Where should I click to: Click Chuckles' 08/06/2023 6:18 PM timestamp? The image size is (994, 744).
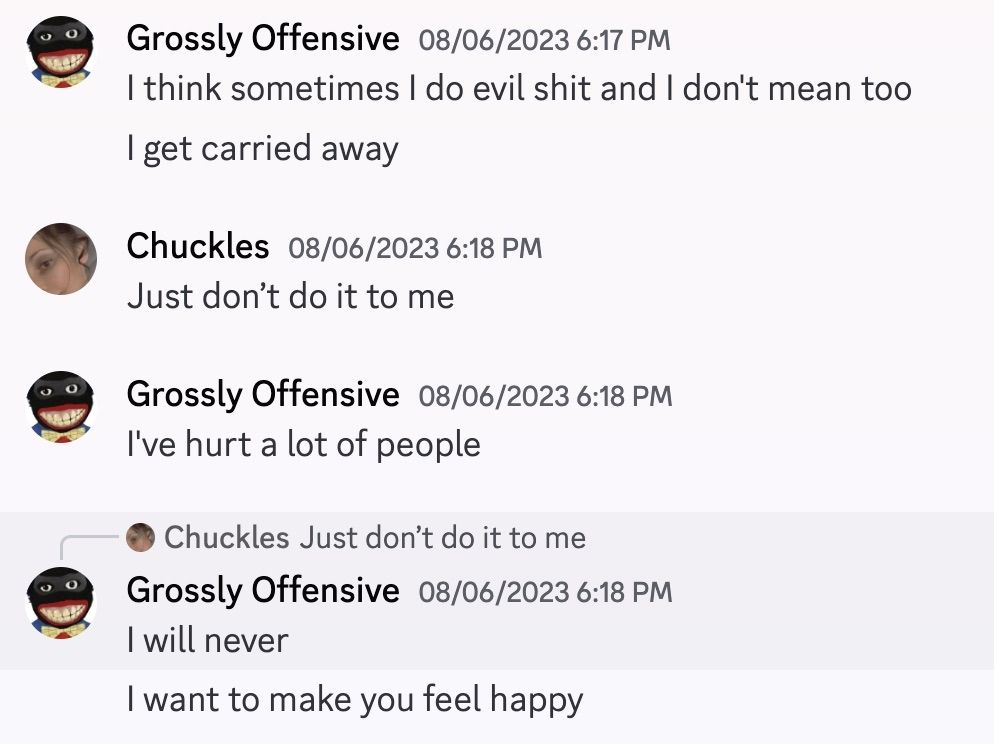pyautogui.click(x=415, y=248)
